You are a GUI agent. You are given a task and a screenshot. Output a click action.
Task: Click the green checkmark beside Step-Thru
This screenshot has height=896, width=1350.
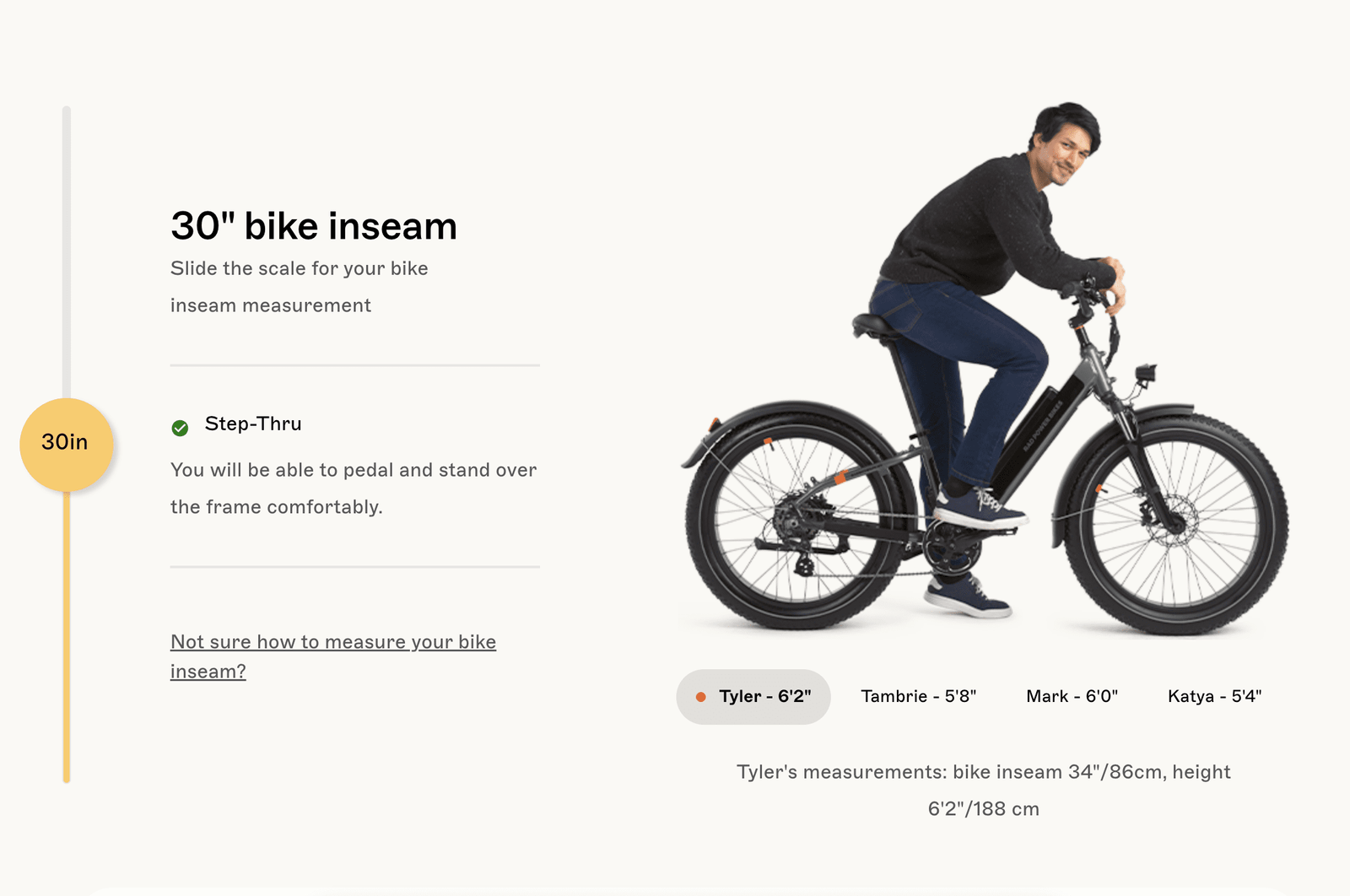(180, 428)
